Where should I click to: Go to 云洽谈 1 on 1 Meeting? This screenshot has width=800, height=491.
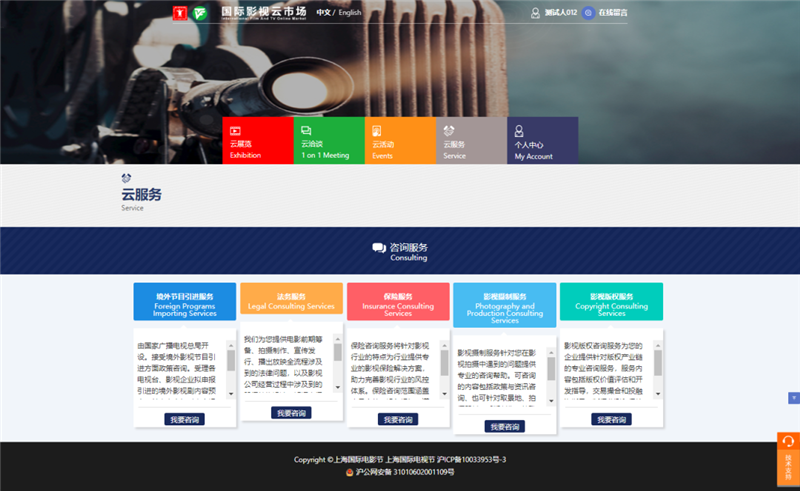(x=329, y=141)
